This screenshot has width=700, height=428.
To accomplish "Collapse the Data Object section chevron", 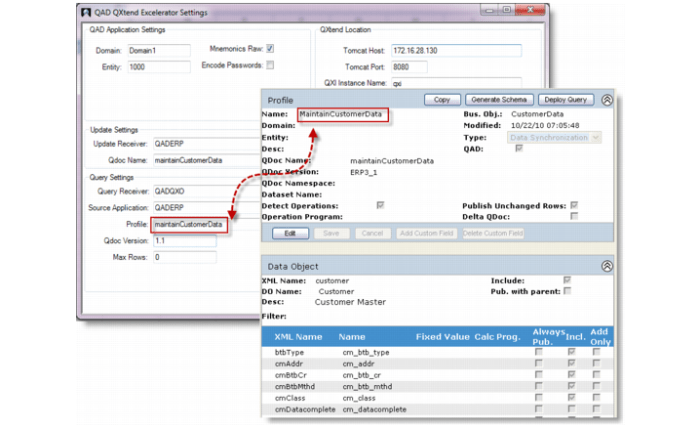I will click(607, 266).
